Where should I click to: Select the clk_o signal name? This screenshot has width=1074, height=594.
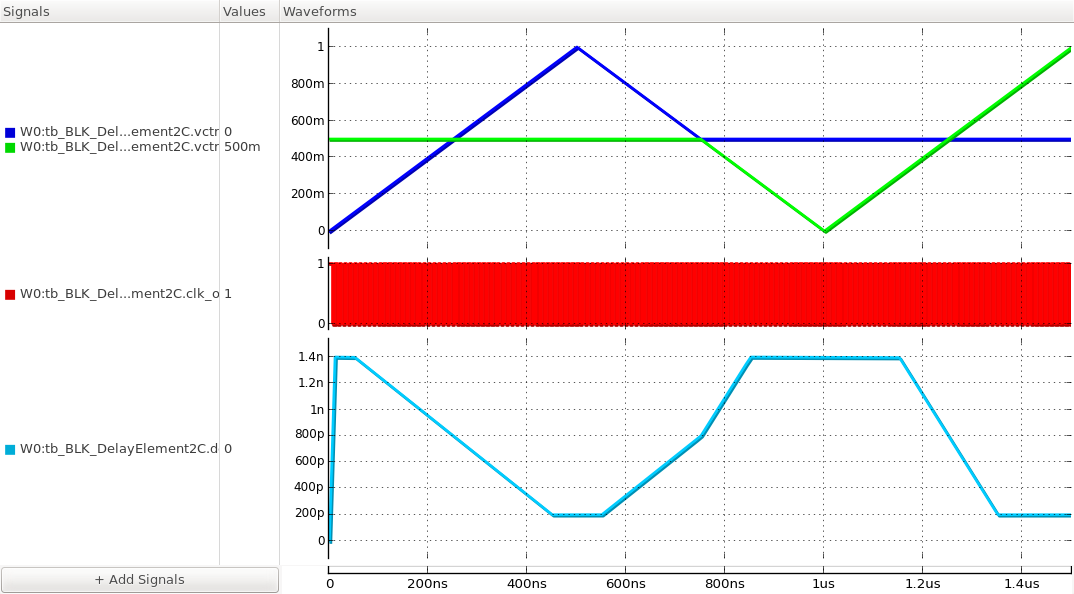(x=116, y=295)
